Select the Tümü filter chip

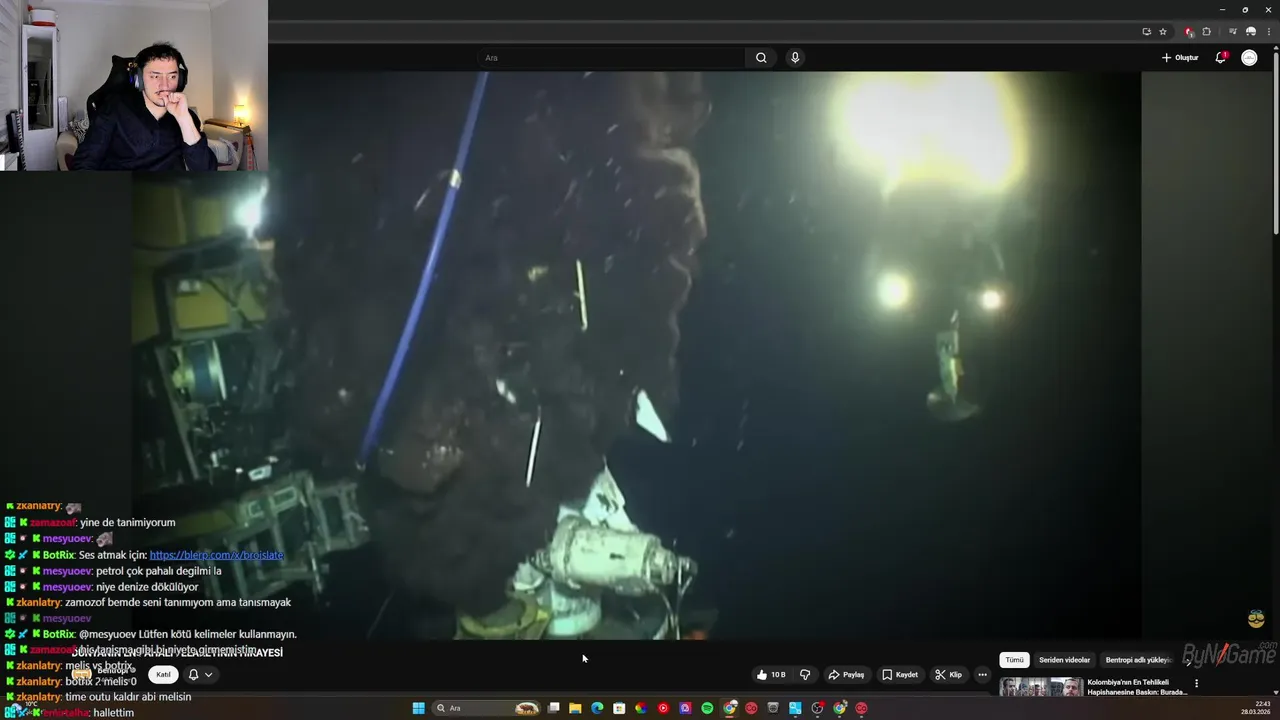coord(1014,660)
